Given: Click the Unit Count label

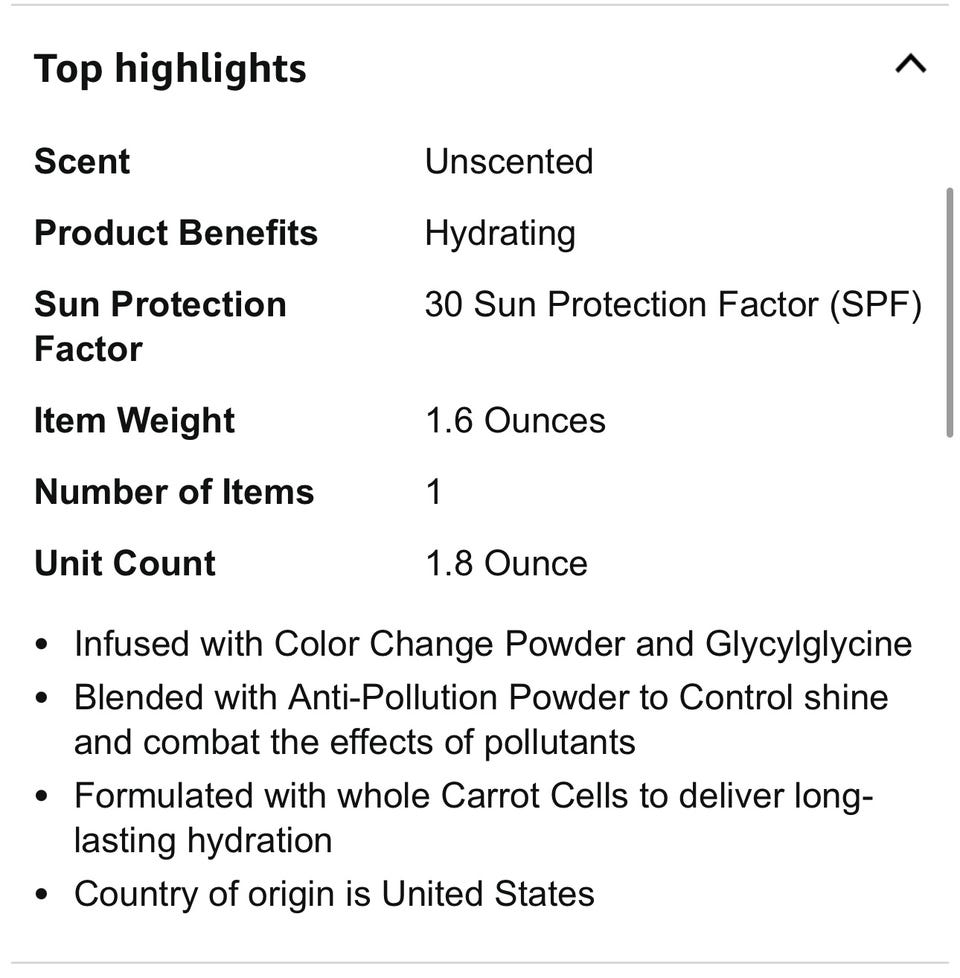Looking at the screenshot, I should click(x=125, y=563).
